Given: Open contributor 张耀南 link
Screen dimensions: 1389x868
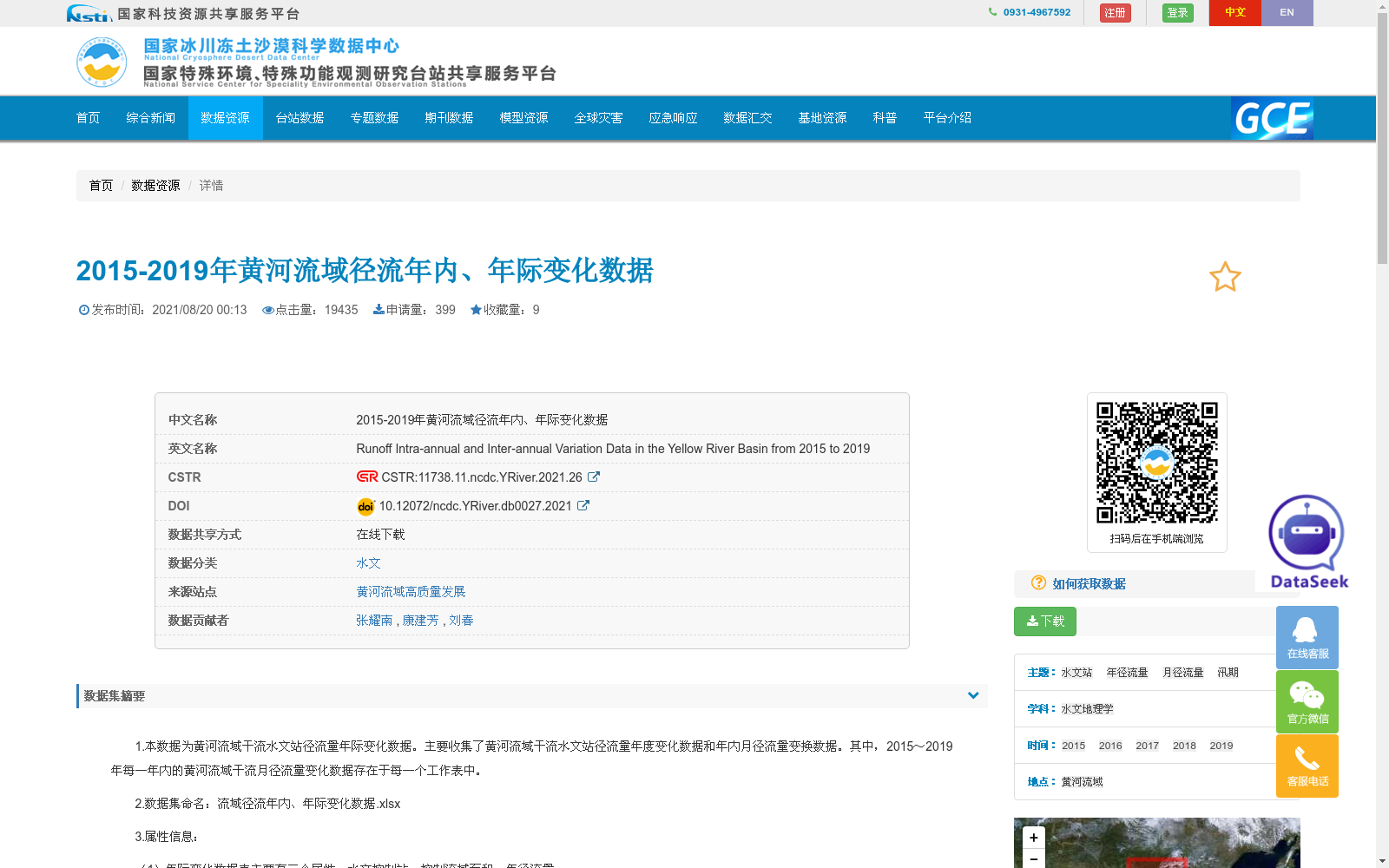Looking at the screenshot, I should [374, 621].
